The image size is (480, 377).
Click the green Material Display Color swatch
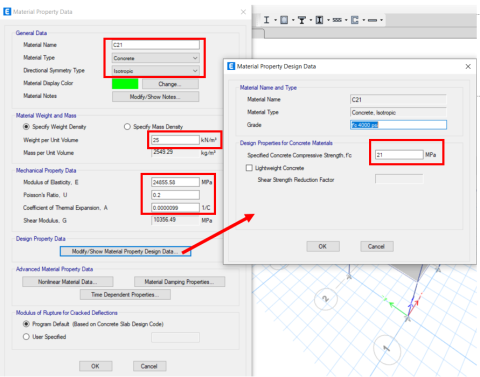click(x=125, y=84)
